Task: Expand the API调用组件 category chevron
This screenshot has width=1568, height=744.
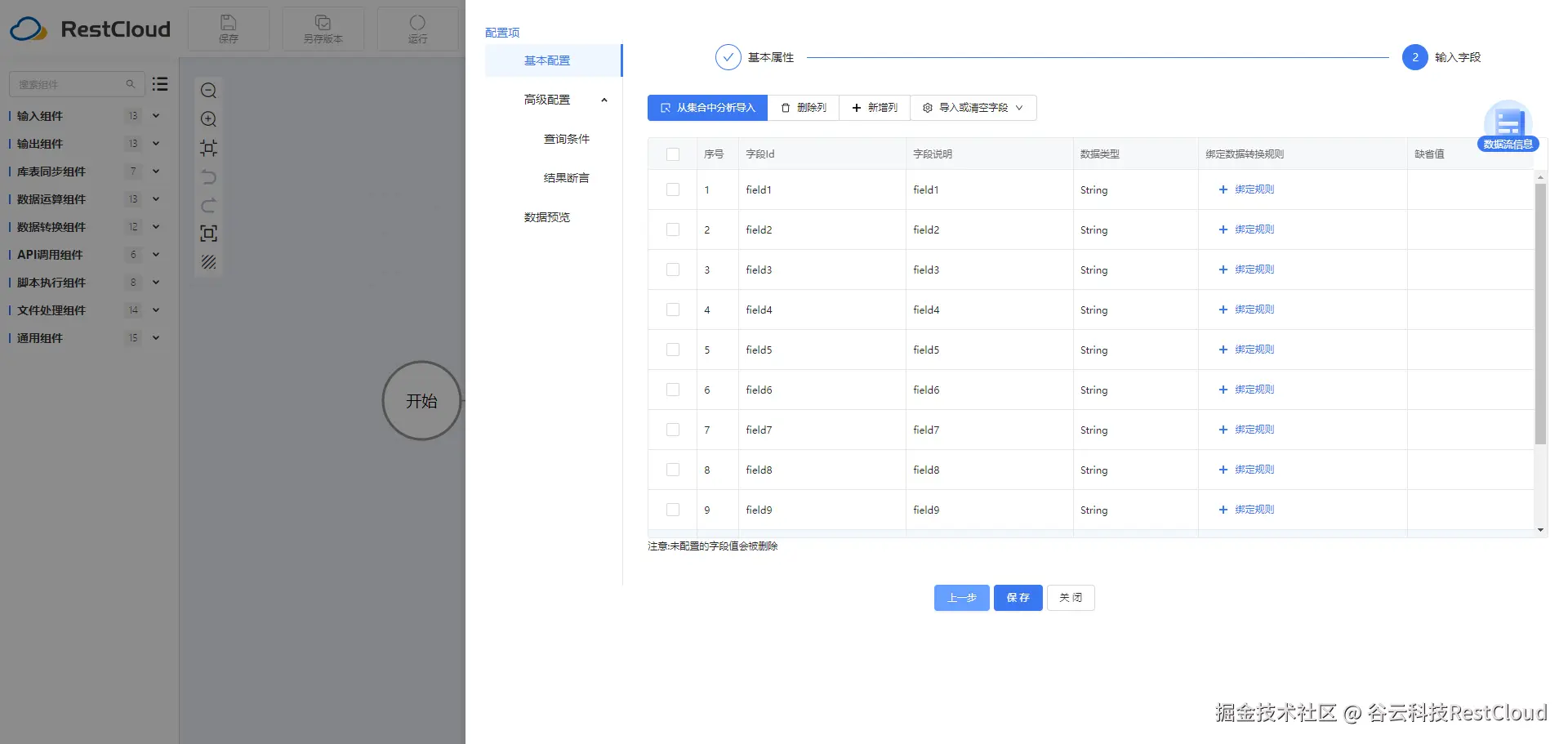Action: tap(156, 255)
